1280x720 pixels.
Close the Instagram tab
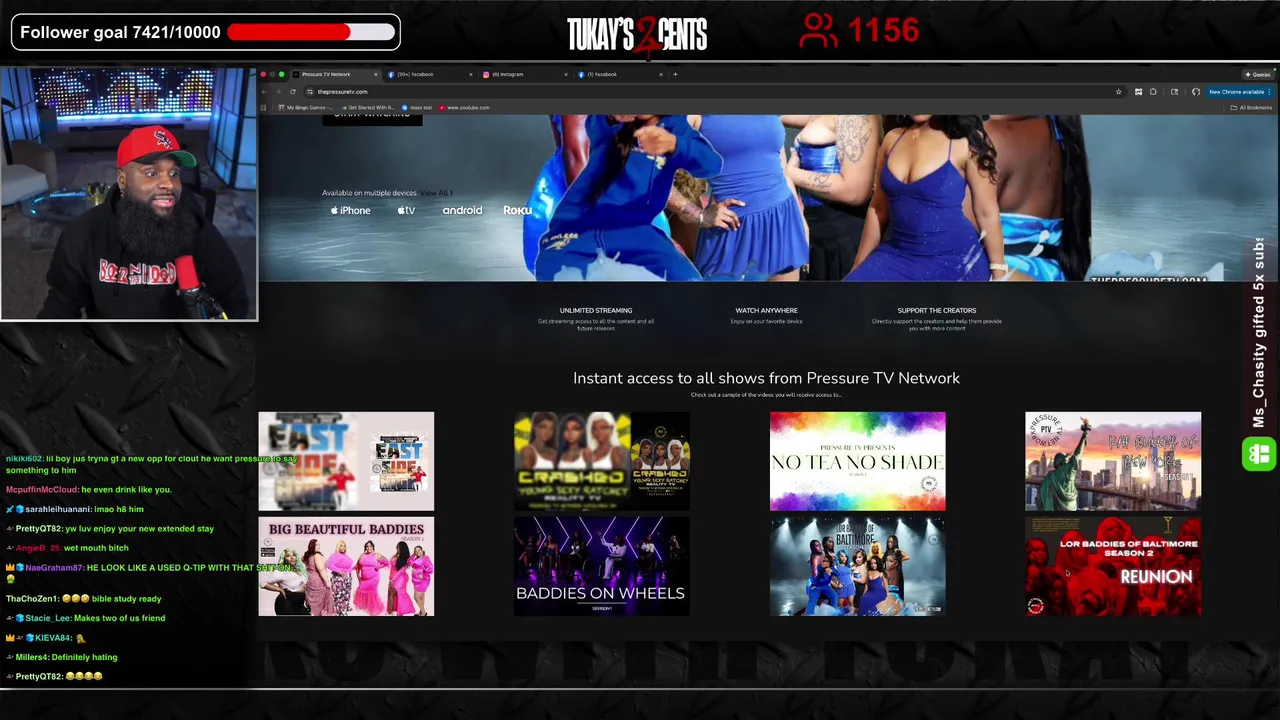point(566,74)
